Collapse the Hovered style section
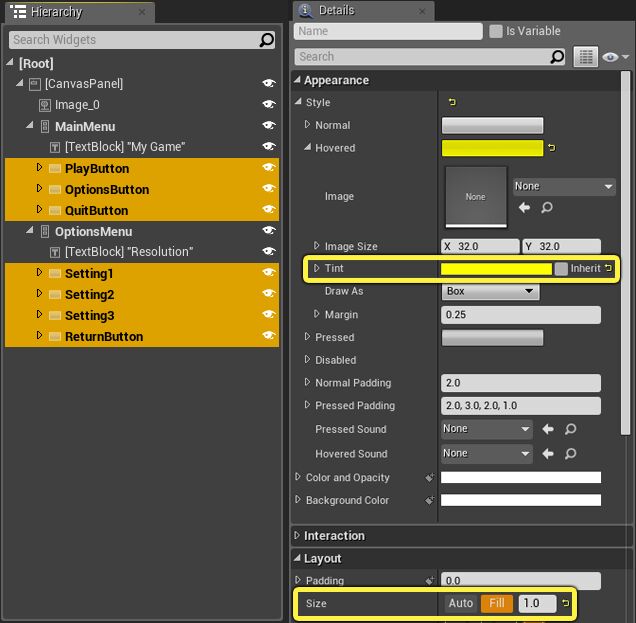Image resolution: width=636 pixels, height=623 pixels. tap(307, 147)
